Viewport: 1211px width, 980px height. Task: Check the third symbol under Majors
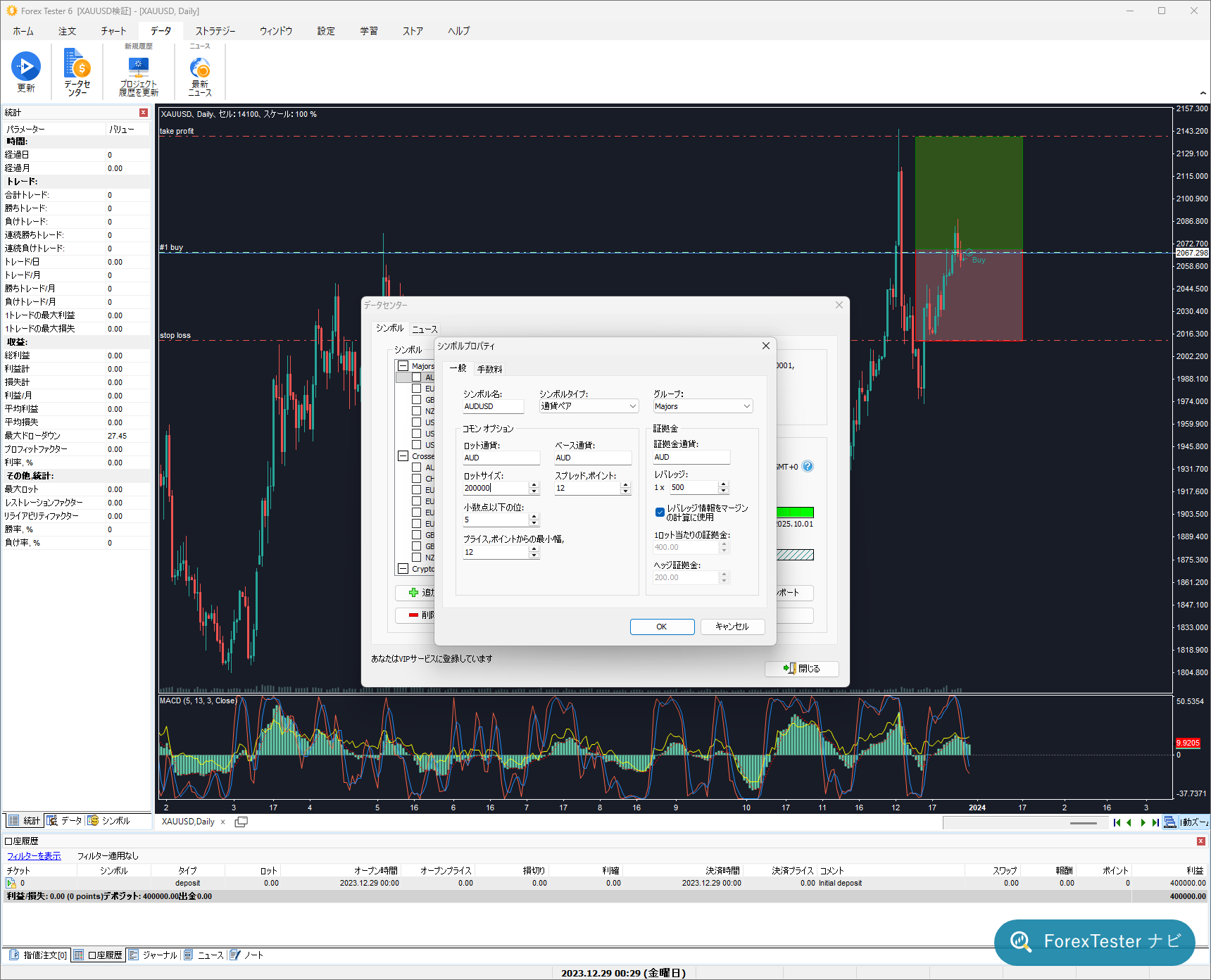[x=417, y=400]
